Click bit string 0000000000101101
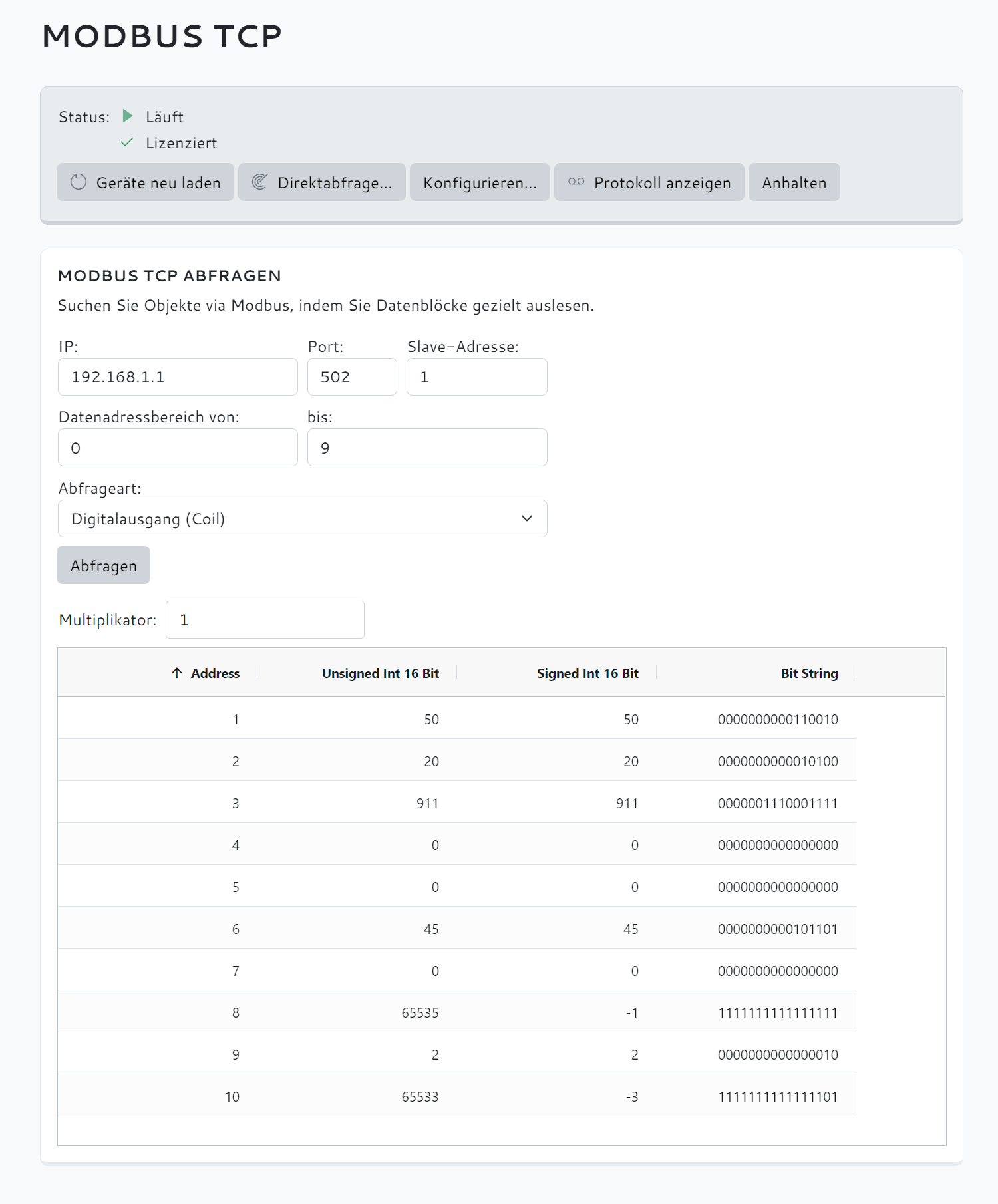The width and height of the screenshot is (998, 1204). (x=778, y=929)
